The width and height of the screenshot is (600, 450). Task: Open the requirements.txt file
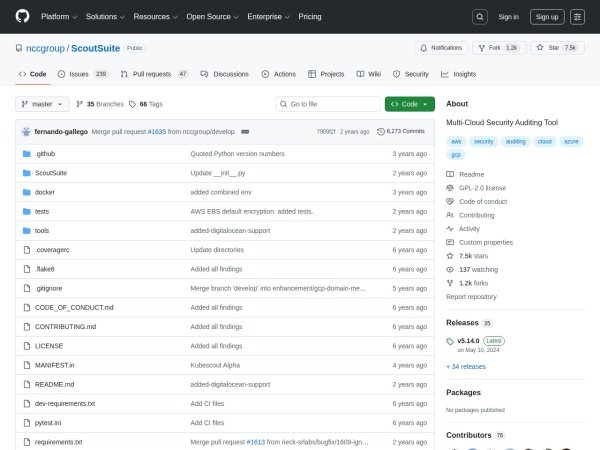[59, 442]
